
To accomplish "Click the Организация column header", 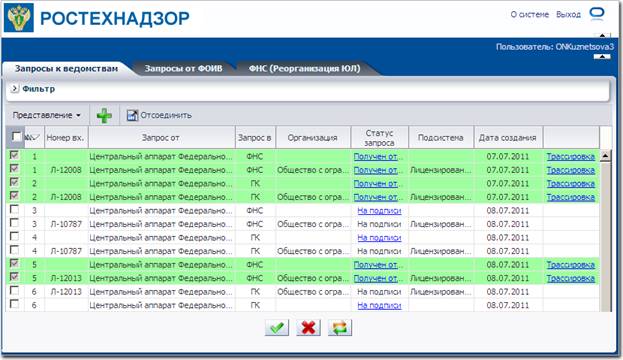I will click(x=312, y=138).
